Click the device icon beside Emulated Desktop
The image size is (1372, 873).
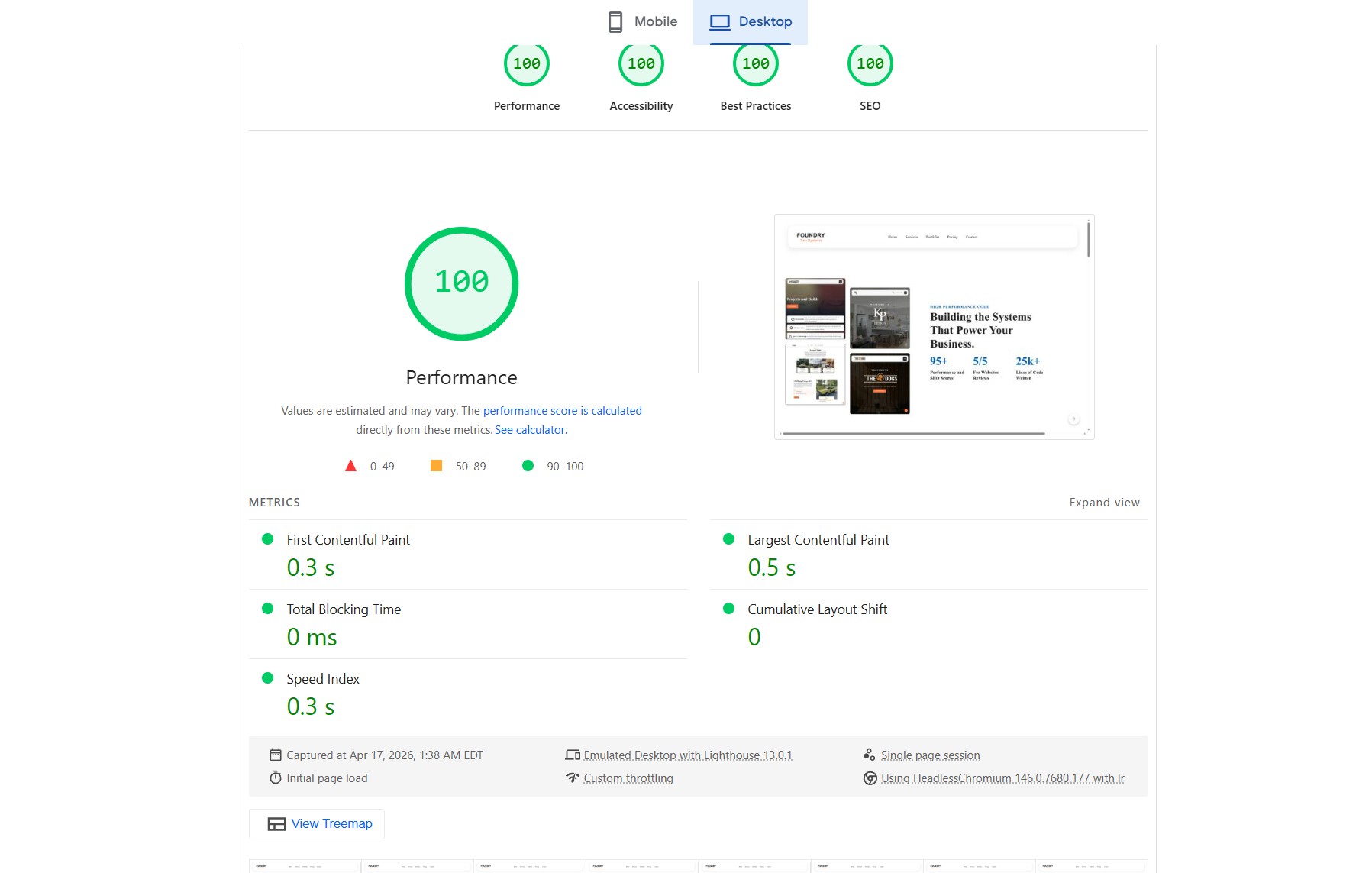(573, 754)
